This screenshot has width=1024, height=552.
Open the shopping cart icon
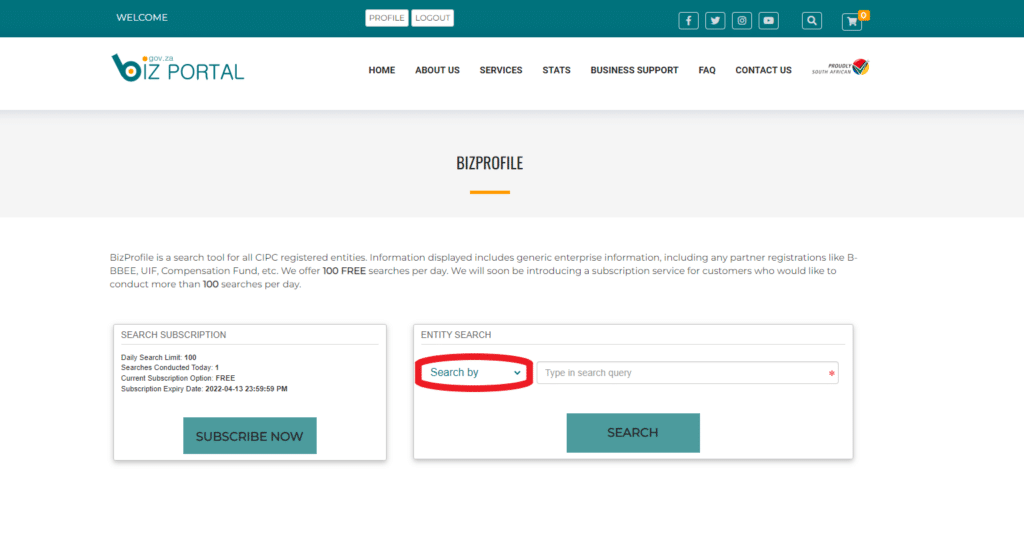coord(852,22)
